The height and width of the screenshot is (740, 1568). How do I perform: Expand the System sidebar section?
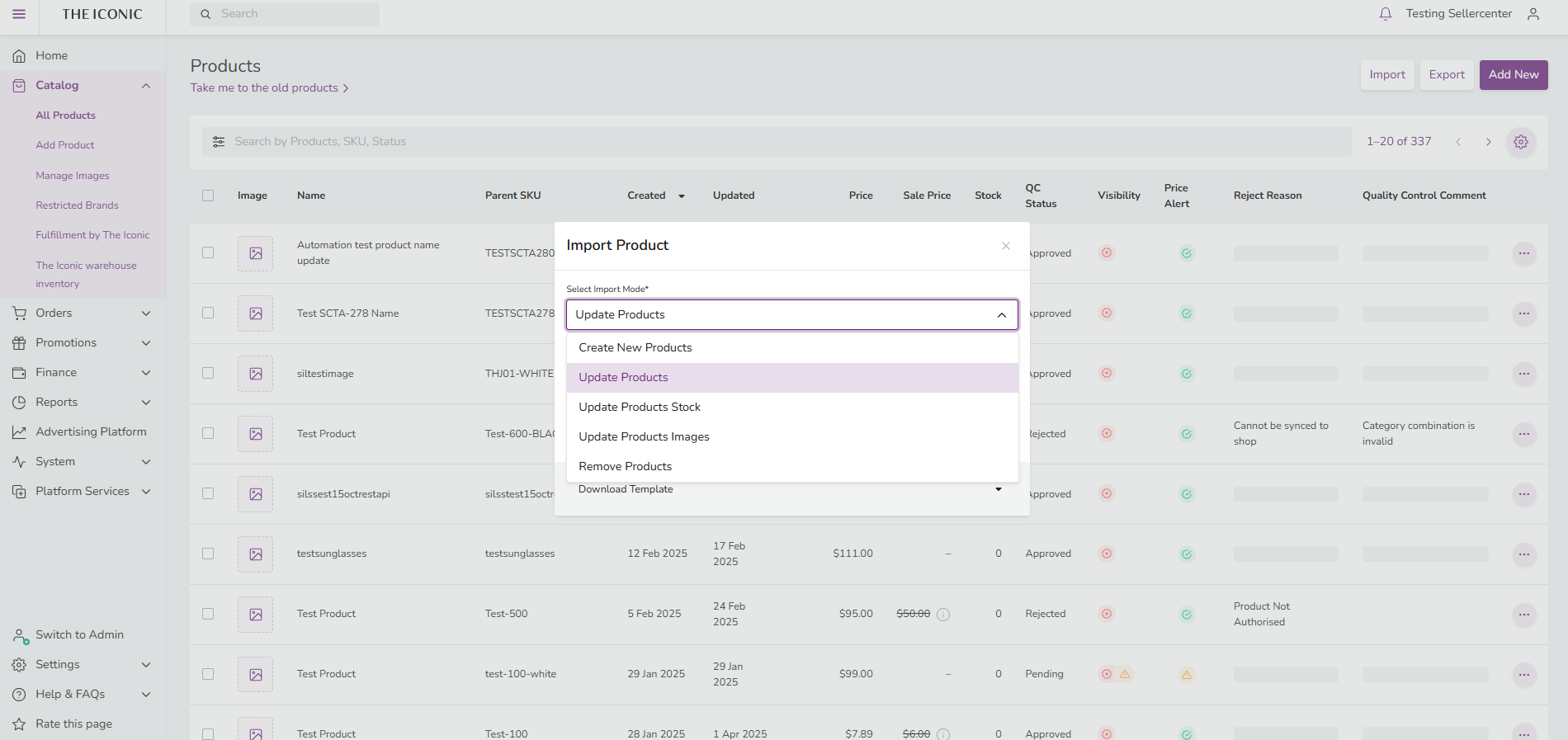[146, 462]
